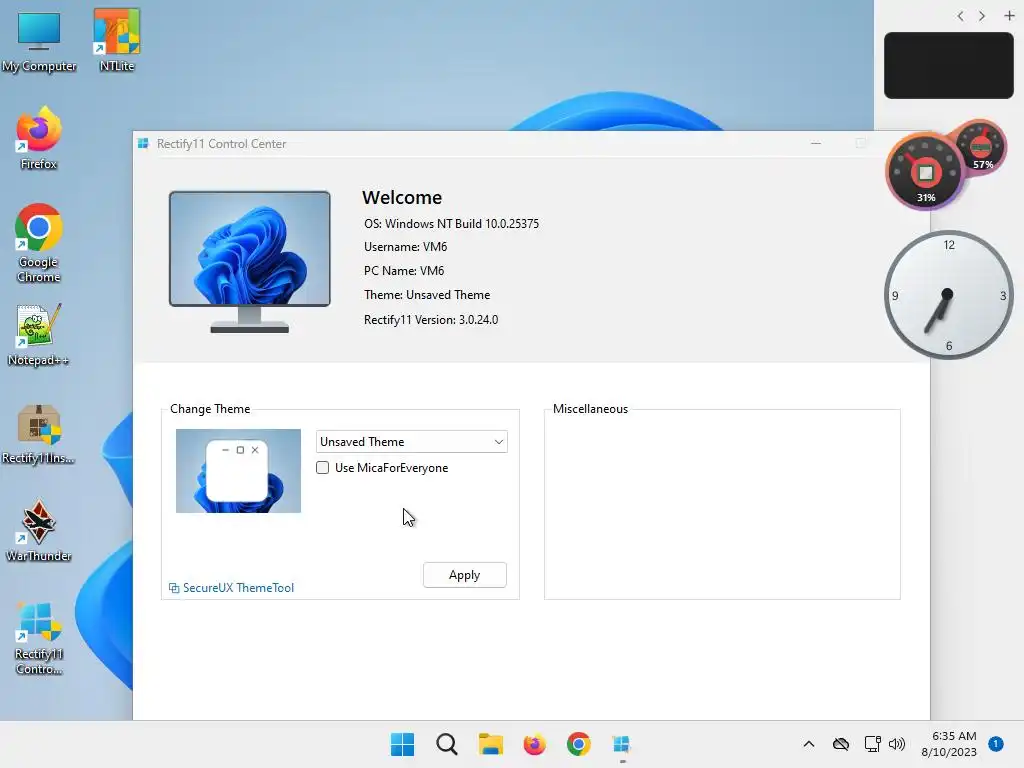Click the black gadget panel
The width and height of the screenshot is (1024, 768).
tap(948, 65)
